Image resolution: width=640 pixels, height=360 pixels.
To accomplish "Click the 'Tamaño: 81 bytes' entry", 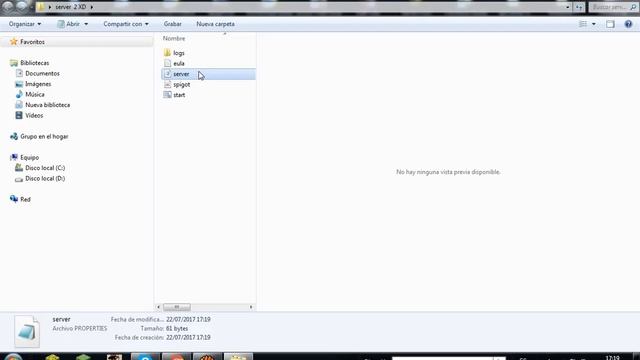I will [164, 329].
